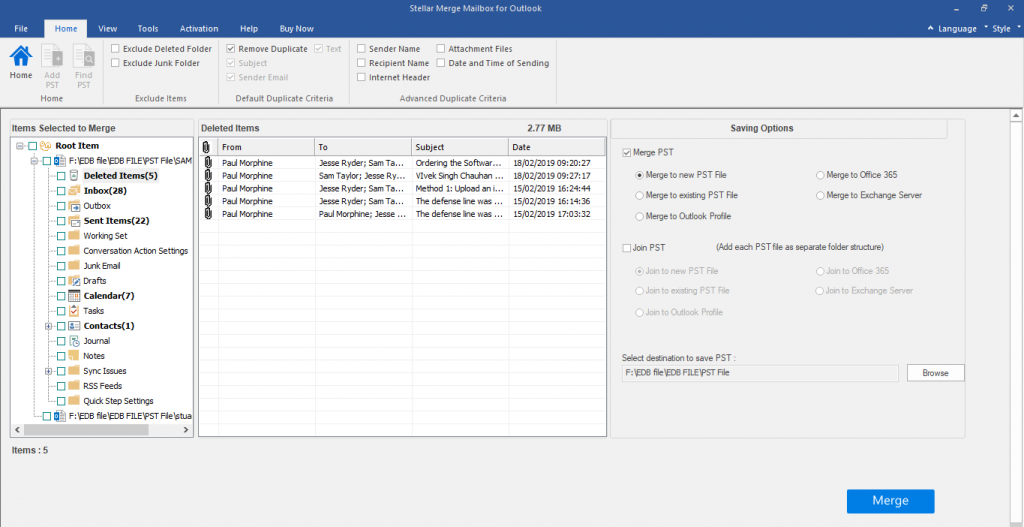Select Merge to new PST File

click(x=639, y=175)
